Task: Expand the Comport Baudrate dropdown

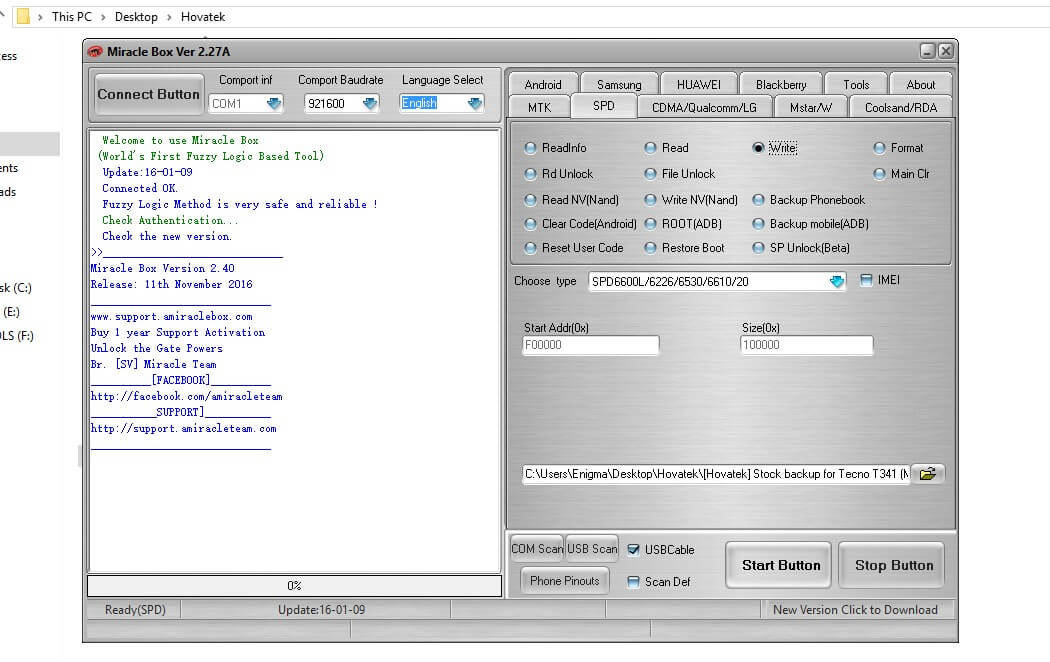Action: click(370, 103)
